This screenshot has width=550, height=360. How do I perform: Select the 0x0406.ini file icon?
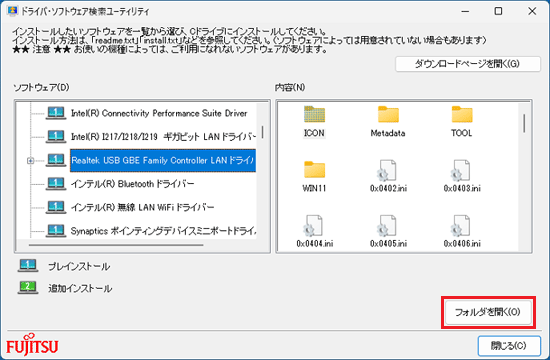click(x=461, y=225)
